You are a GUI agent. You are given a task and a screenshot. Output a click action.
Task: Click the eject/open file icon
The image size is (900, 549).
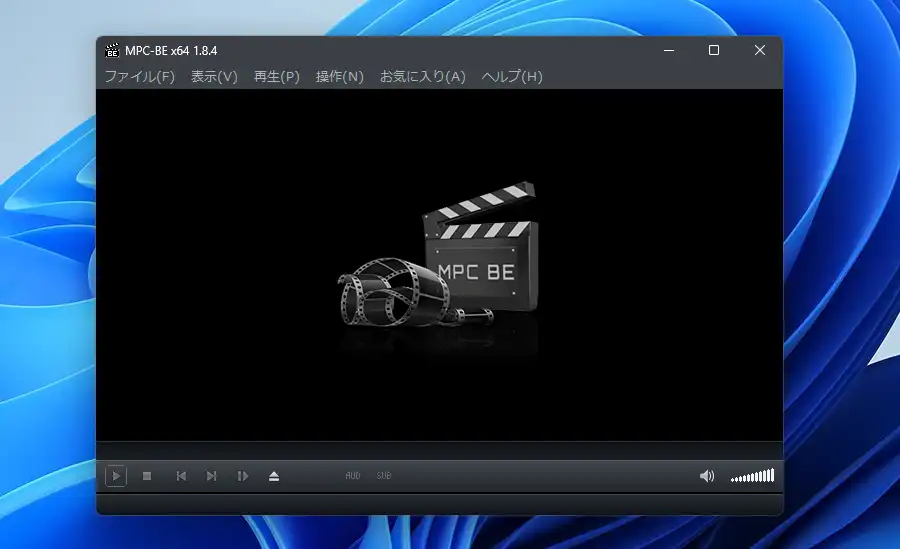click(x=274, y=476)
